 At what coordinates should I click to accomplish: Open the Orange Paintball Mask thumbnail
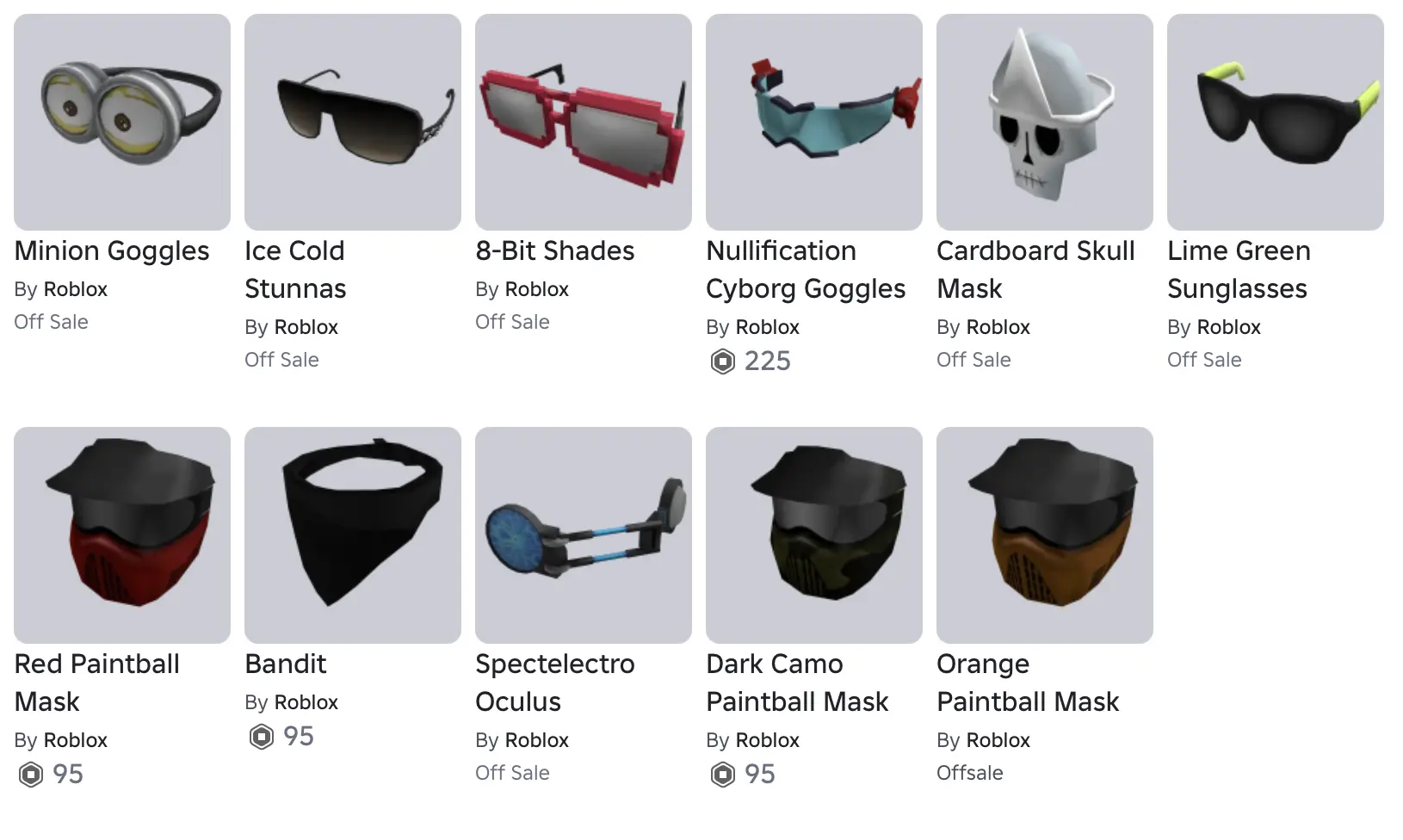coord(1045,535)
